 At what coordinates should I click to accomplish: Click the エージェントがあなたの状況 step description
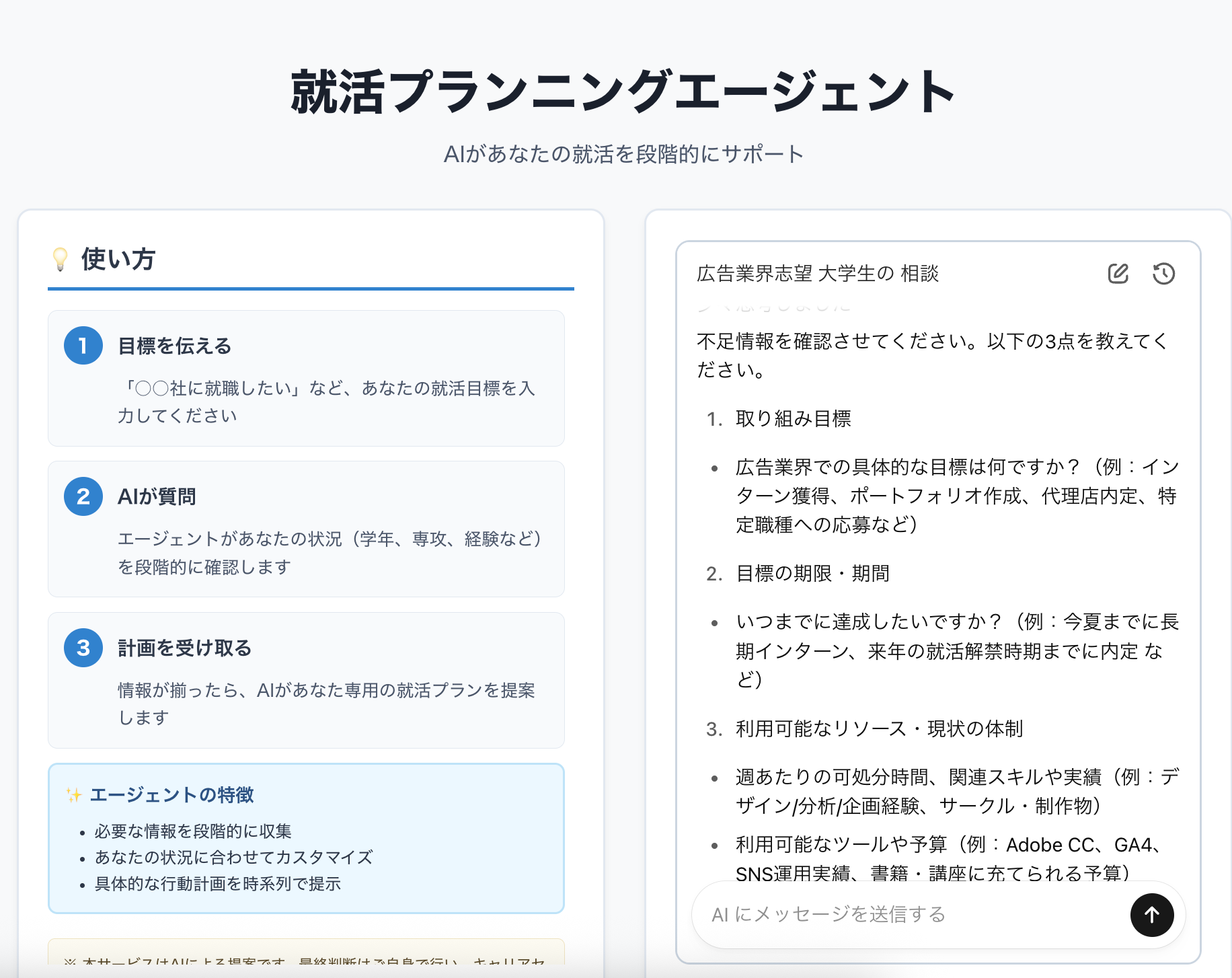pyautogui.click(x=330, y=553)
